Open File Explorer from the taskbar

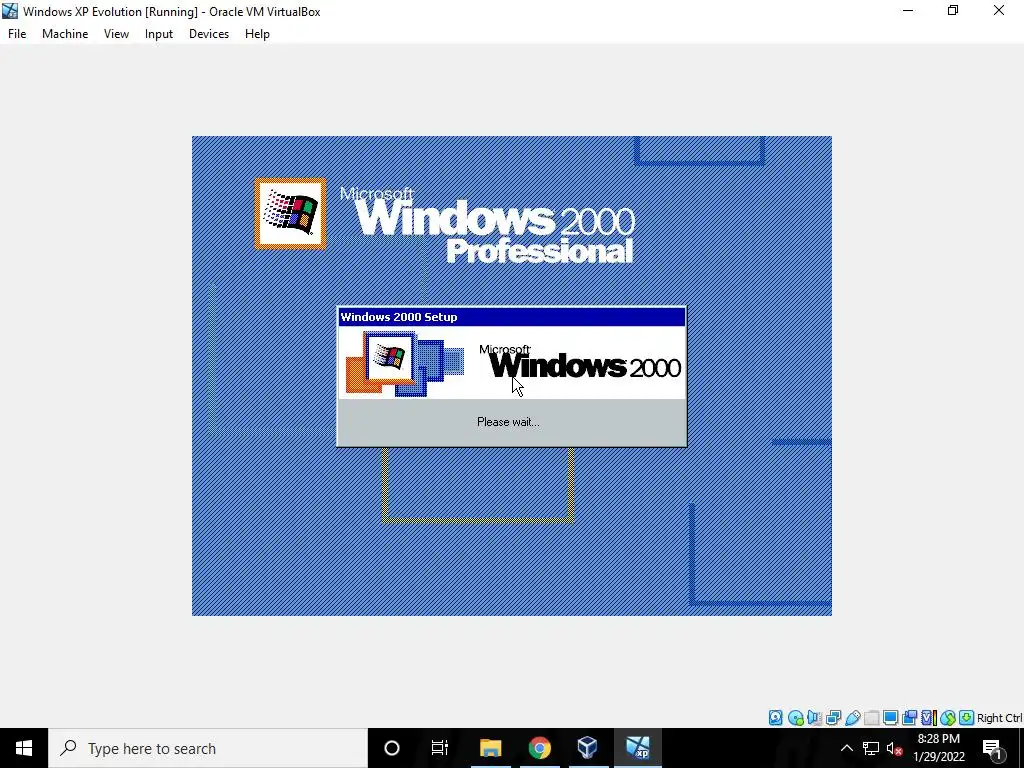coord(490,748)
